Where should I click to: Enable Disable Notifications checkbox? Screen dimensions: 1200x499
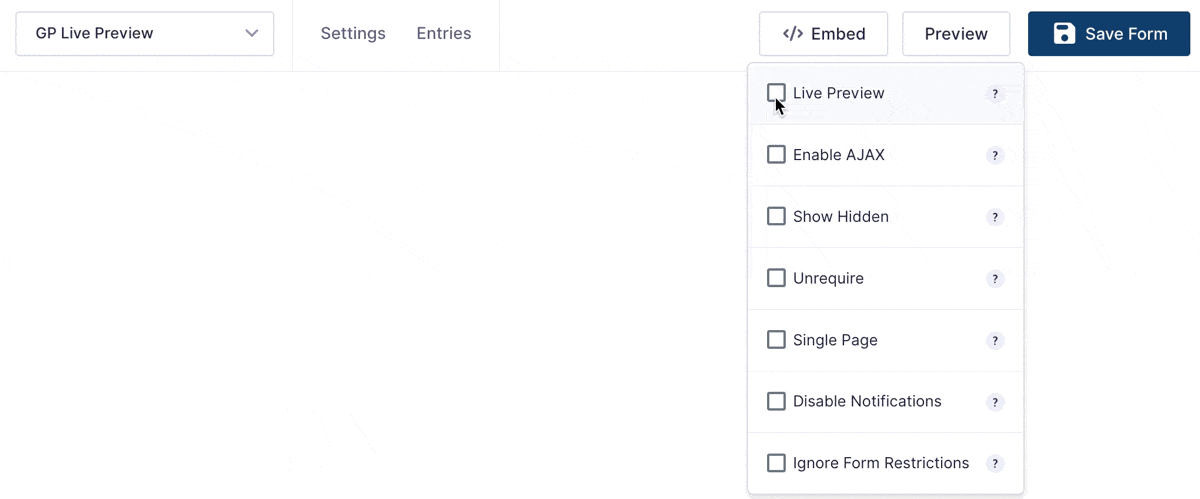(x=776, y=401)
